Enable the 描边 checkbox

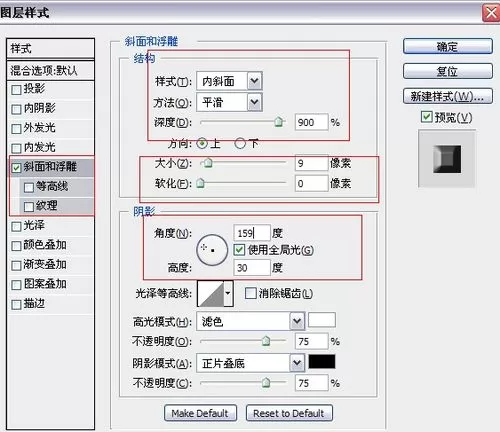click(16, 305)
